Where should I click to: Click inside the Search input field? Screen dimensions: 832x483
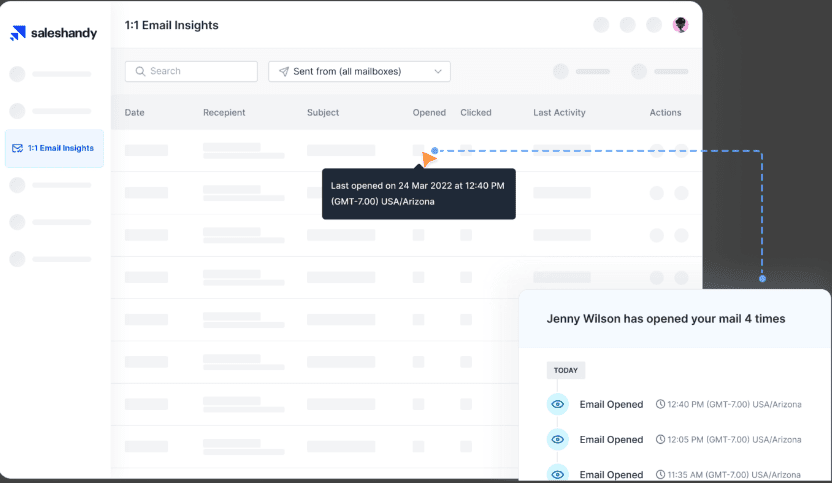click(200, 72)
